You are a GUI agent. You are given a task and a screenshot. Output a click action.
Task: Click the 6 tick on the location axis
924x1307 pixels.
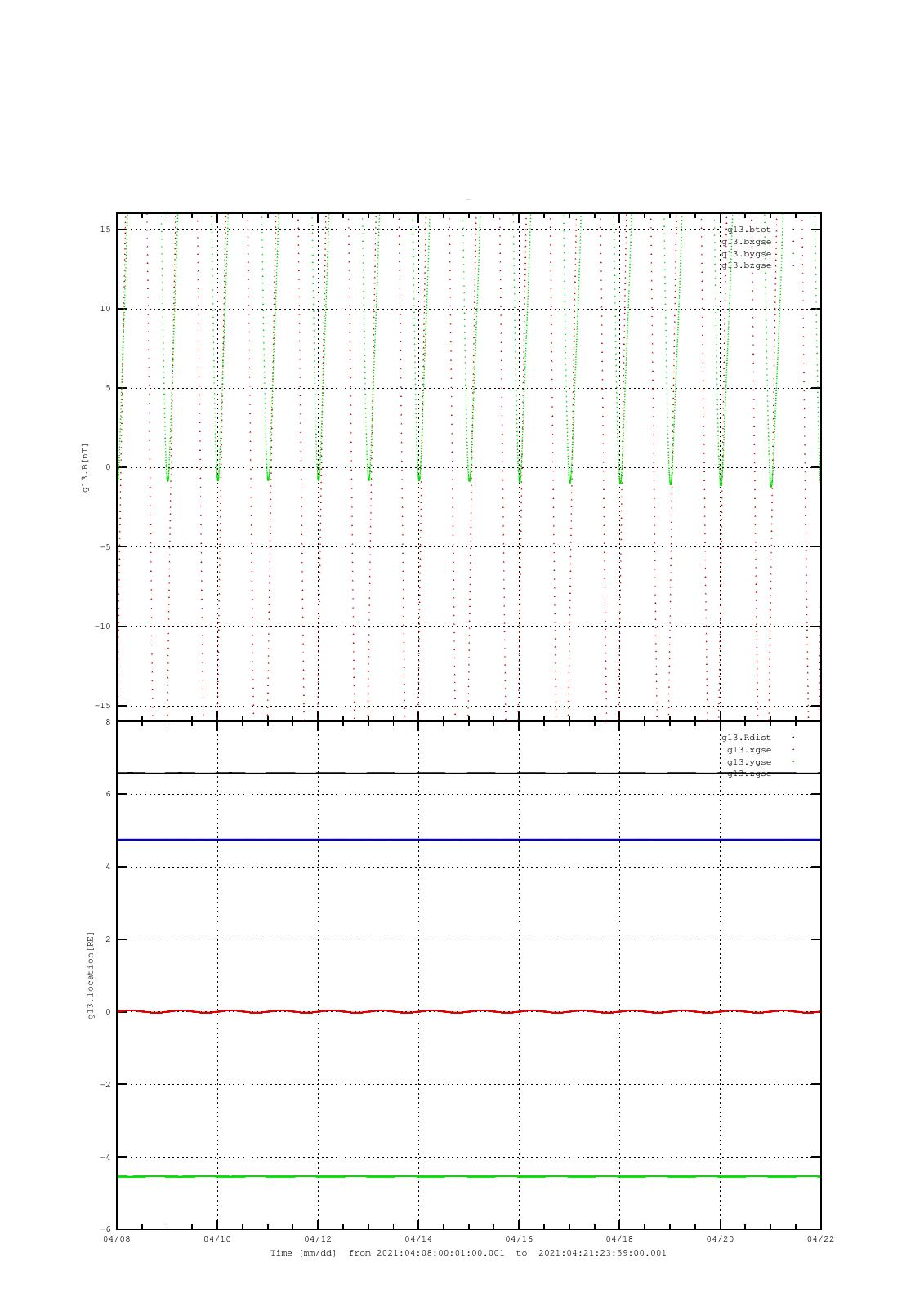[x=108, y=794]
